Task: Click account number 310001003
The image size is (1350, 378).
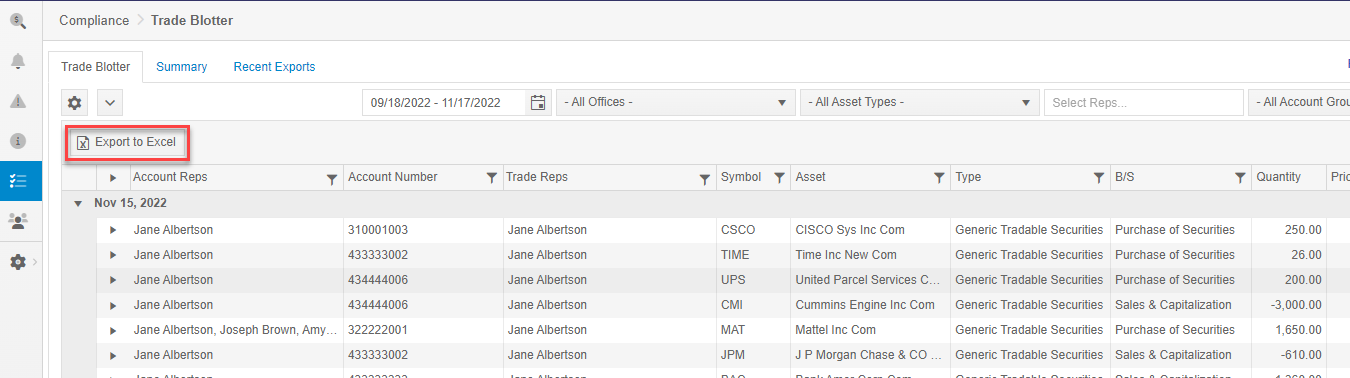Action: pyautogui.click(x=377, y=230)
